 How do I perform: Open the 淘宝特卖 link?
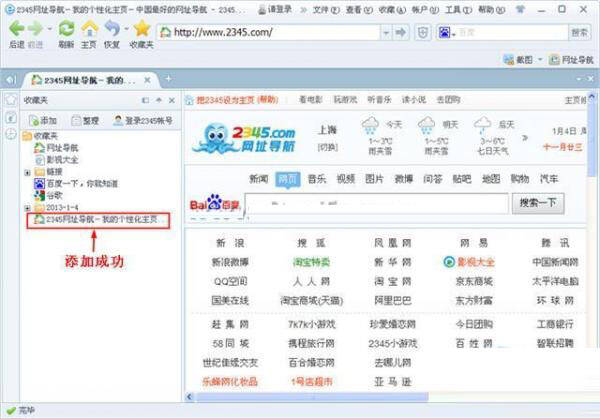click(x=311, y=262)
